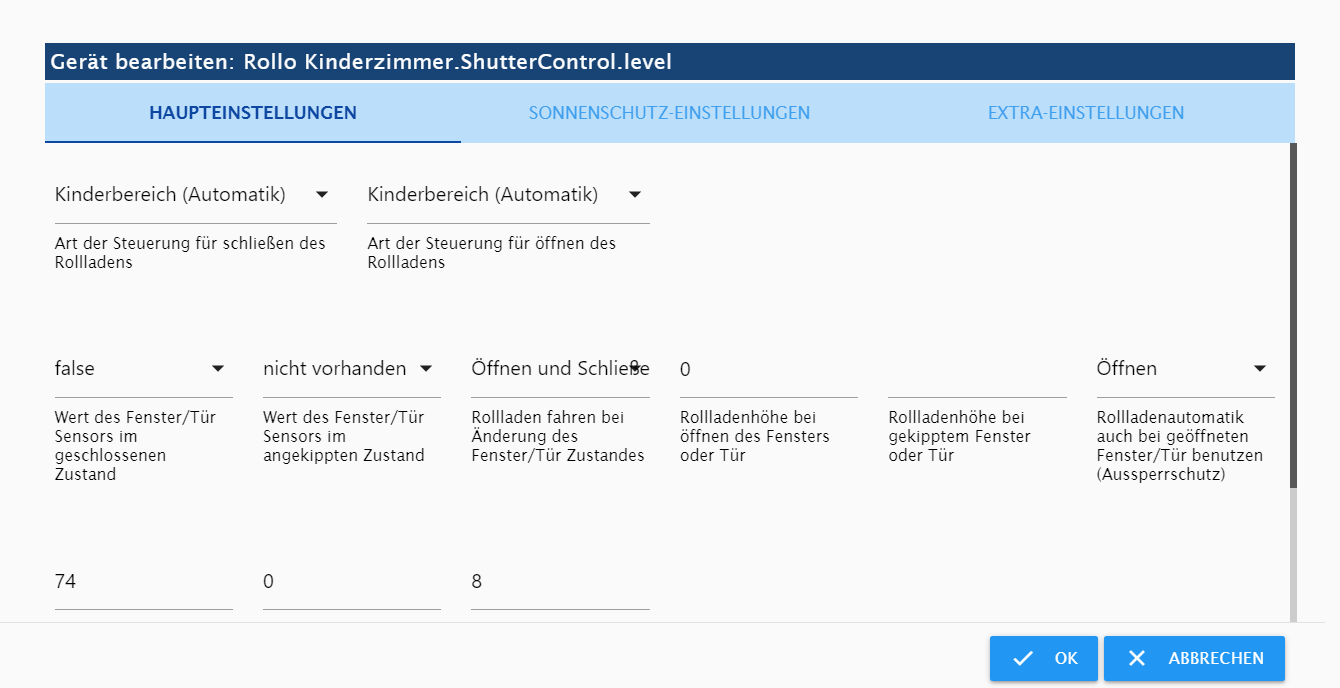Screen dimensions: 1340x688
Task: Select the Haupteinstellungen tab
Action: click(253, 113)
